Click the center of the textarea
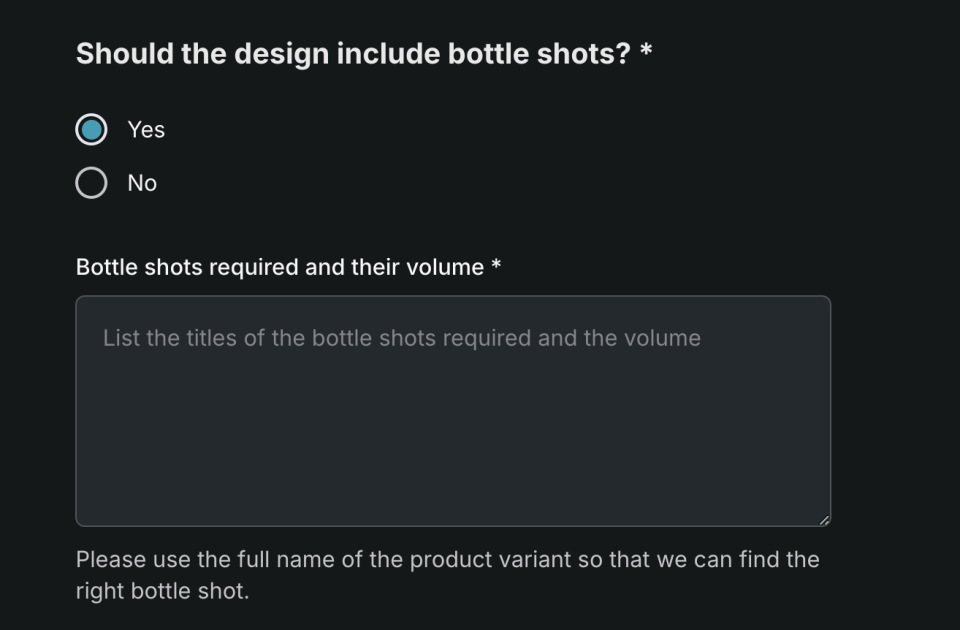960x630 pixels. 452,411
